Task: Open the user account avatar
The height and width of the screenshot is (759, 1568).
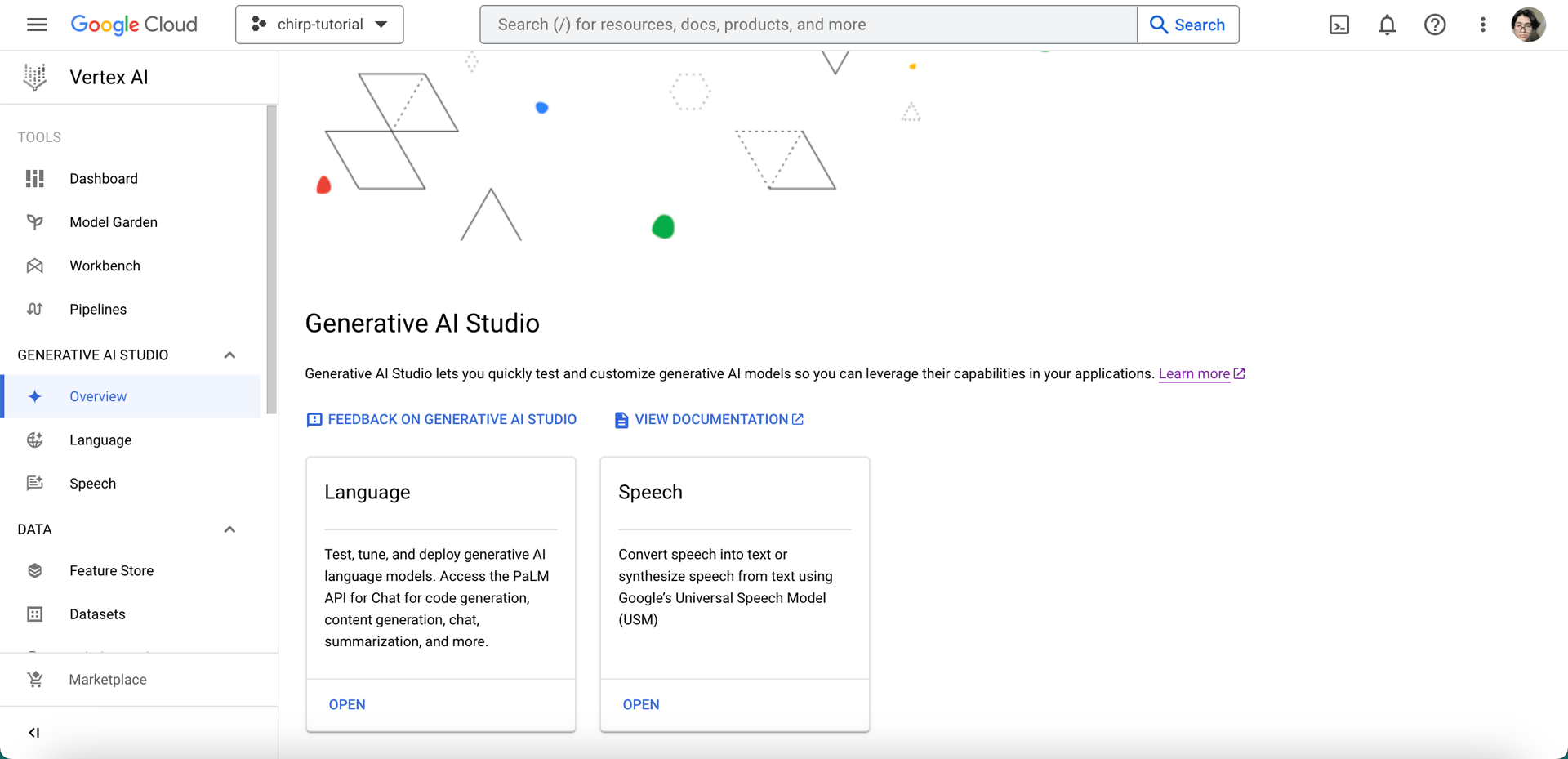Action: tap(1528, 25)
